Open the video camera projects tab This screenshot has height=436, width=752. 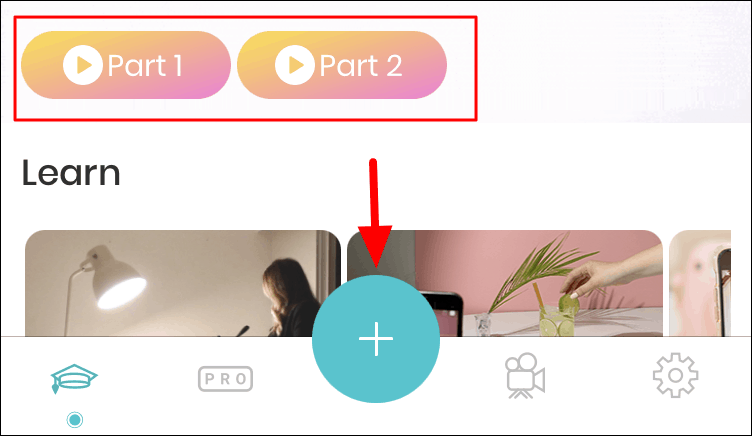click(x=525, y=376)
